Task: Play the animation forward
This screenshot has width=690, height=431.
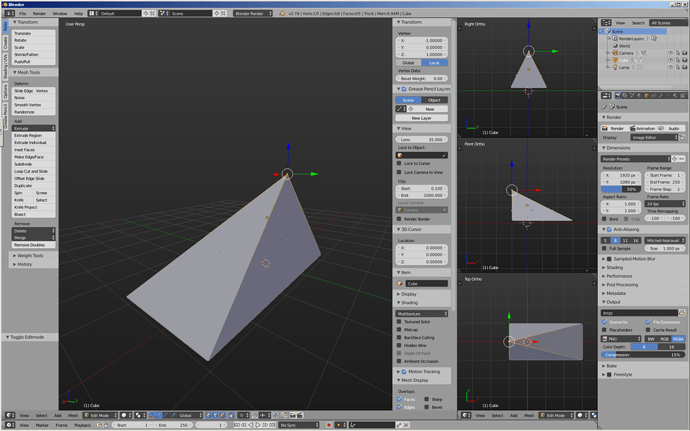Action: (x=258, y=425)
